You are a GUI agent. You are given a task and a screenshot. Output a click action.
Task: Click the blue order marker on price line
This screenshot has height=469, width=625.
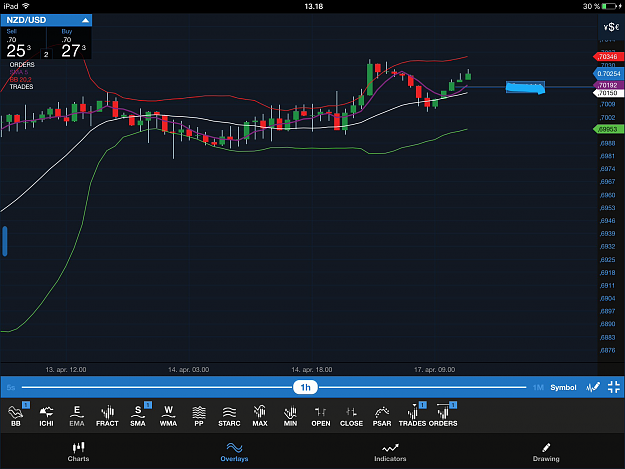[525, 87]
